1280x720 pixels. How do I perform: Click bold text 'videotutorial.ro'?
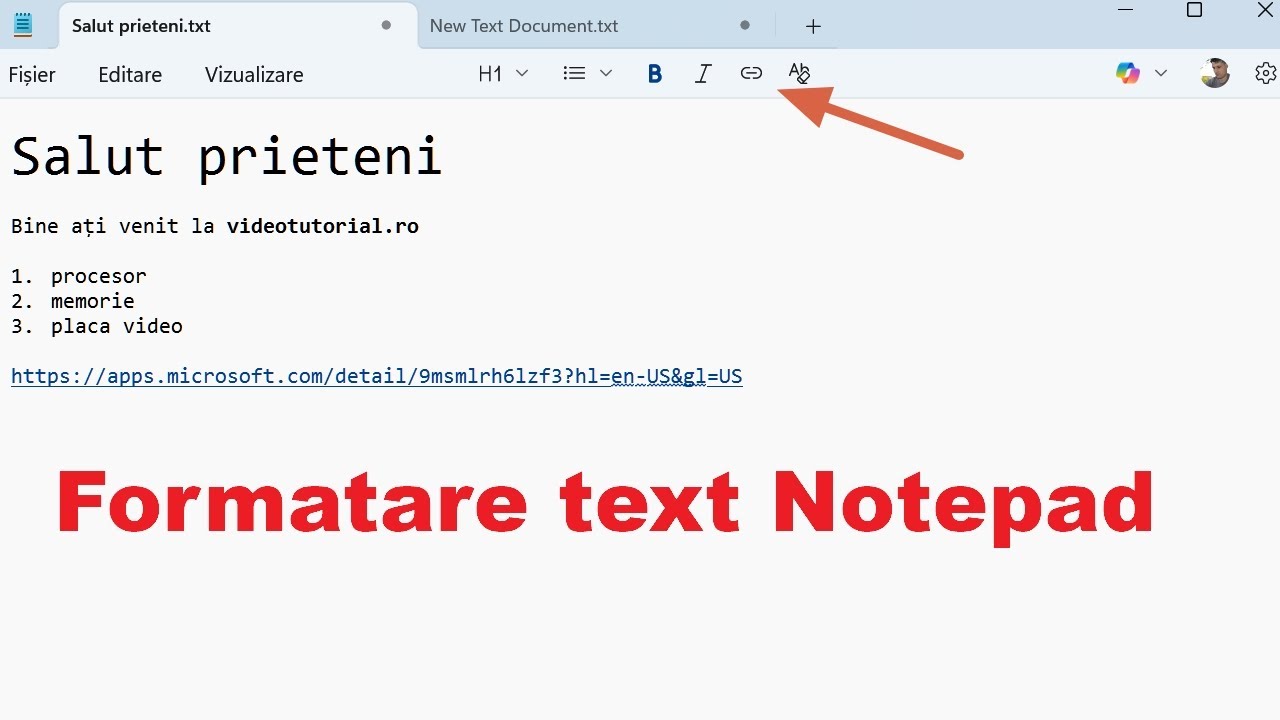point(323,226)
